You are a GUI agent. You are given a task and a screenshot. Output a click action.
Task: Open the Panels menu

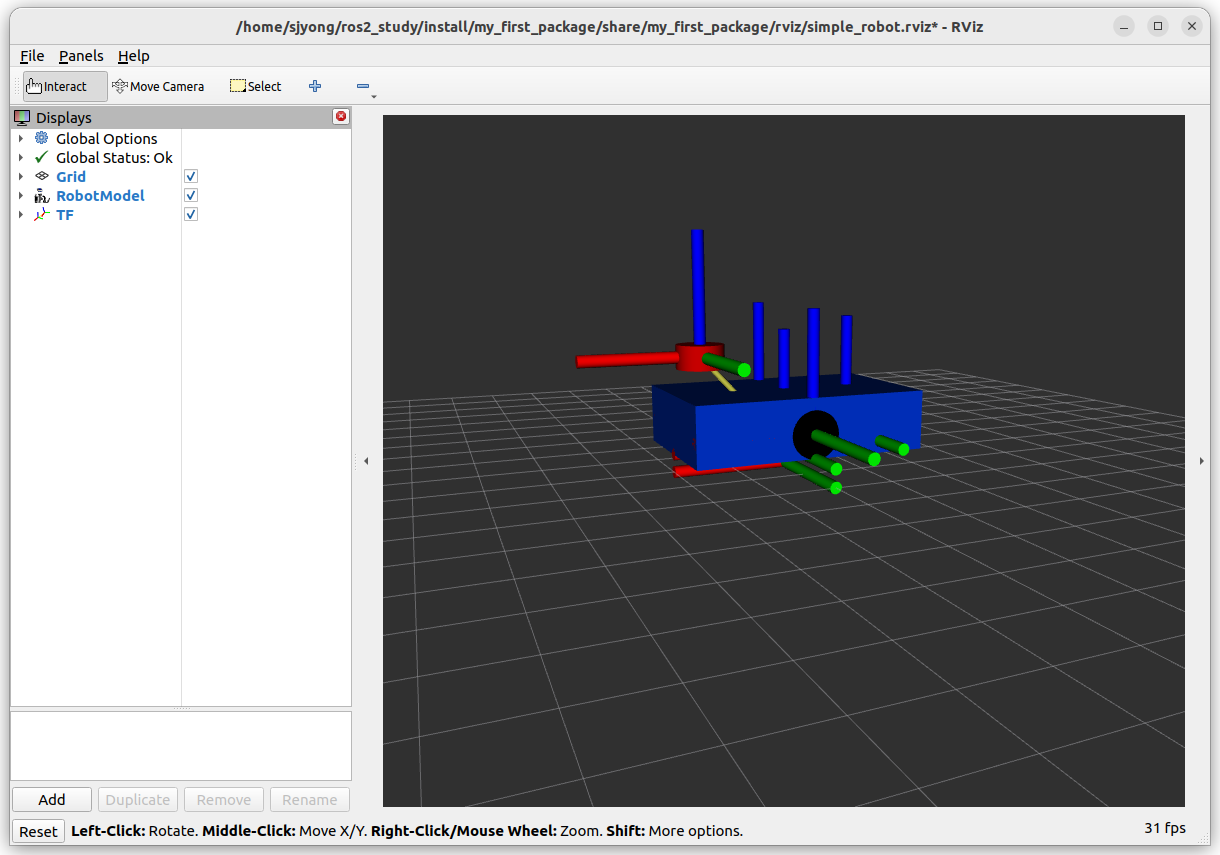point(81,56)
